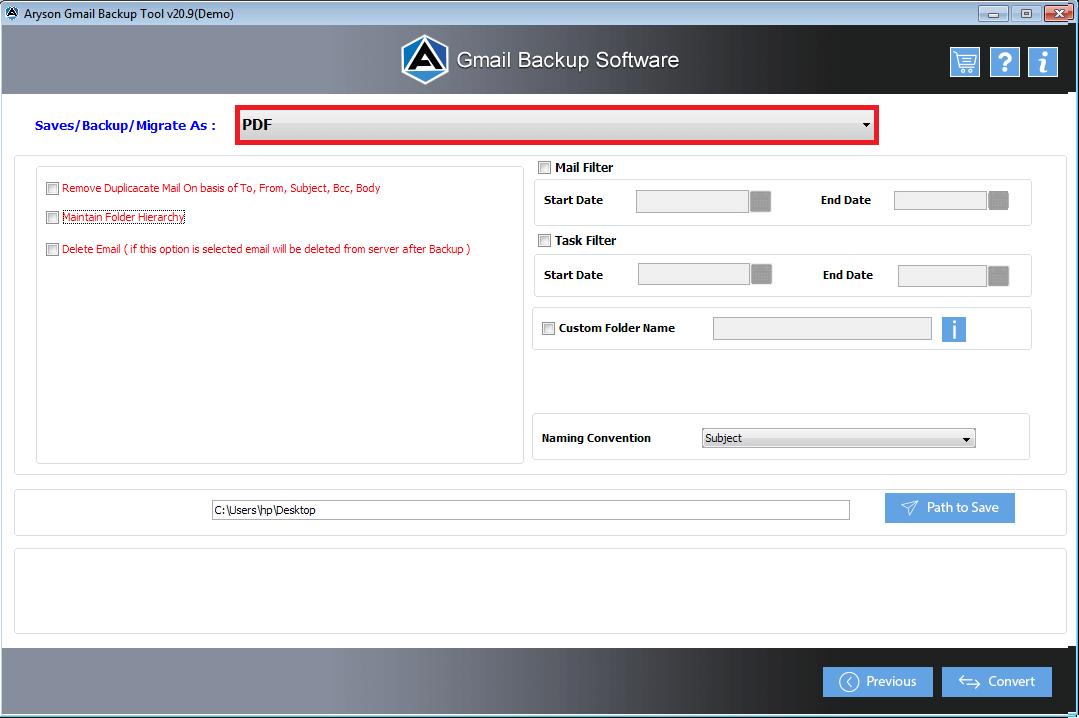Click the Gmail Backup Software title text
1079x718 pixels.
coord(568,60)
